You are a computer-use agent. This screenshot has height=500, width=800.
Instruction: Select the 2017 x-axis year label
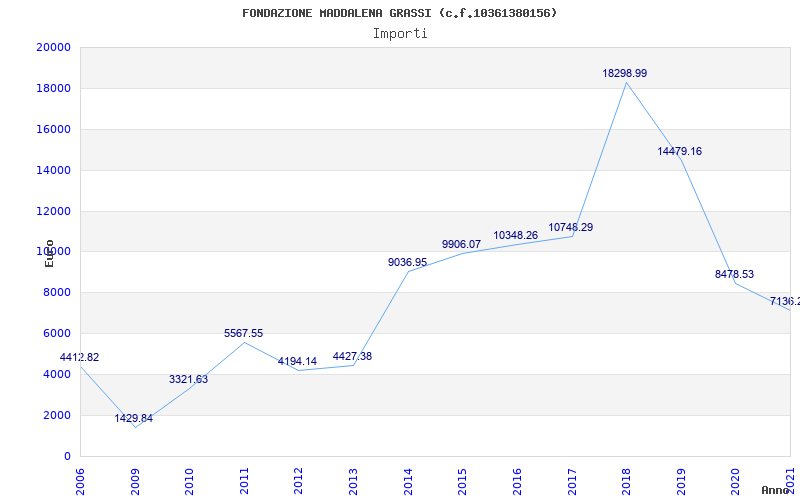coord(572,482)
